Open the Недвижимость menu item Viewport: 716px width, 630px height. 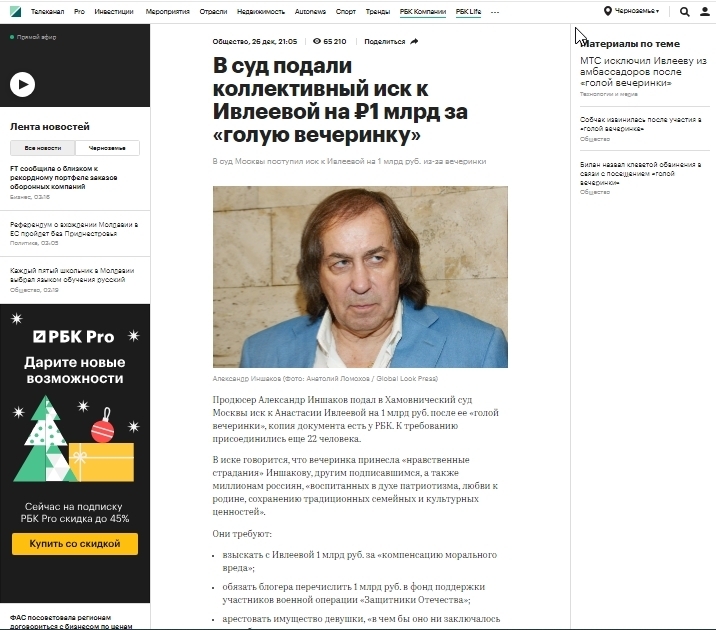coord(261,11)
